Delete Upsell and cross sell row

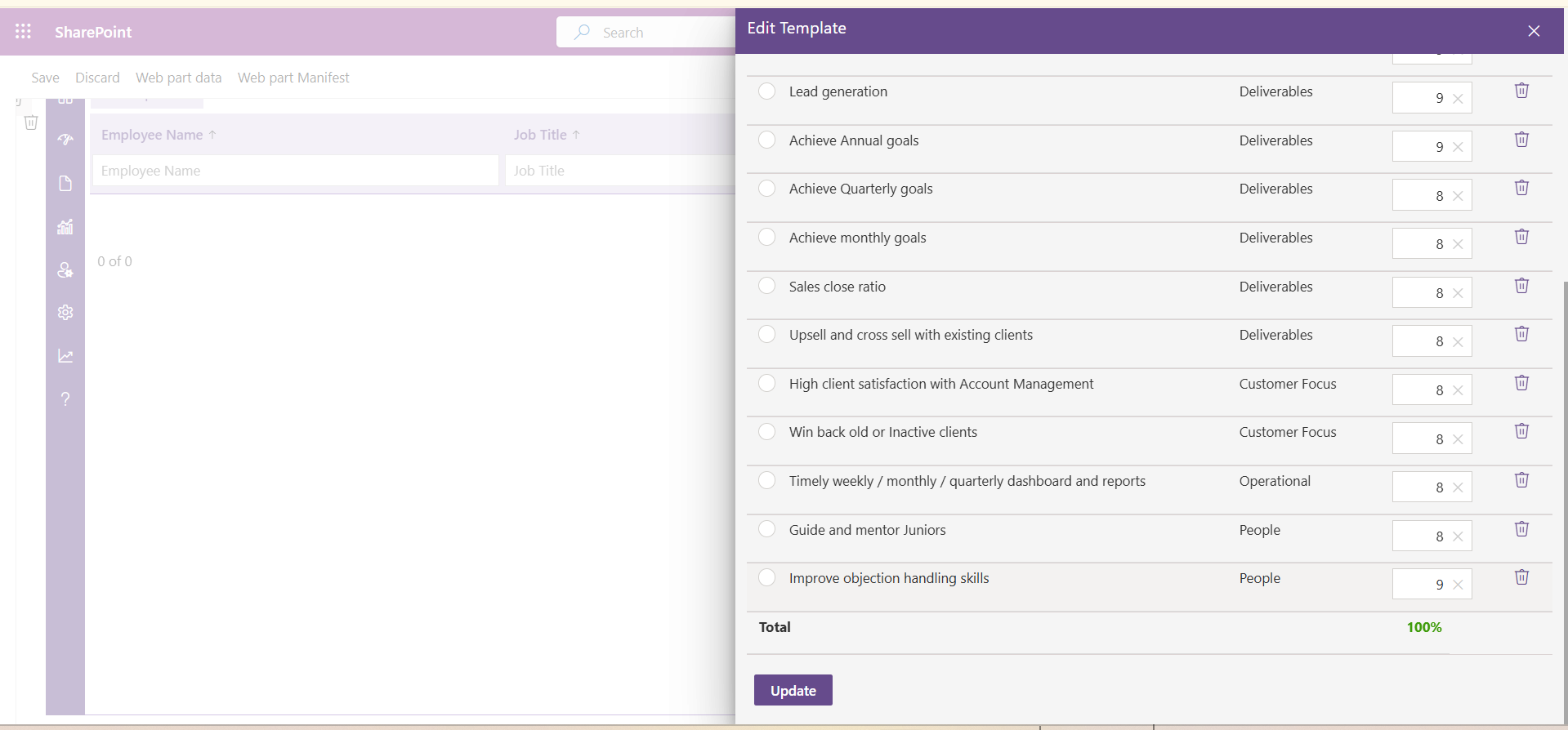click(1521, 334)
